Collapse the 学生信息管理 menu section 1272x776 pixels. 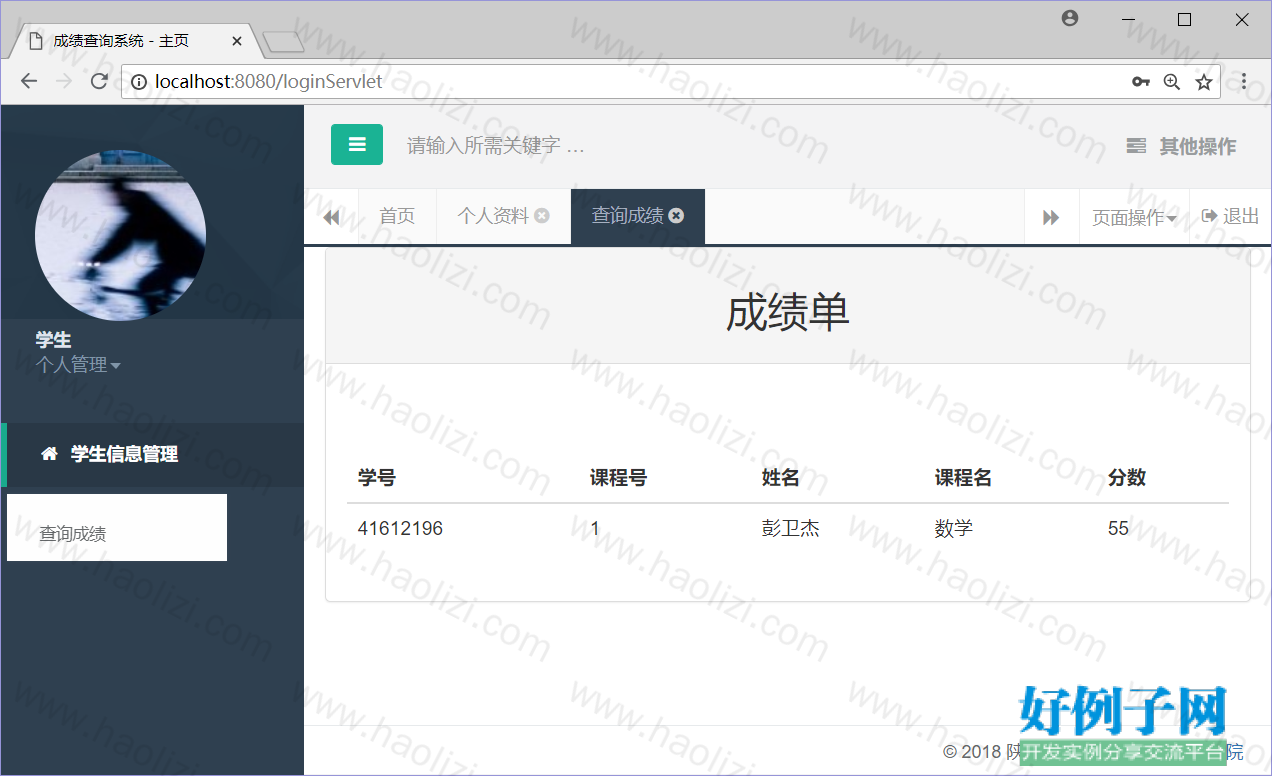pyautogui.click(x=153, y=454)
